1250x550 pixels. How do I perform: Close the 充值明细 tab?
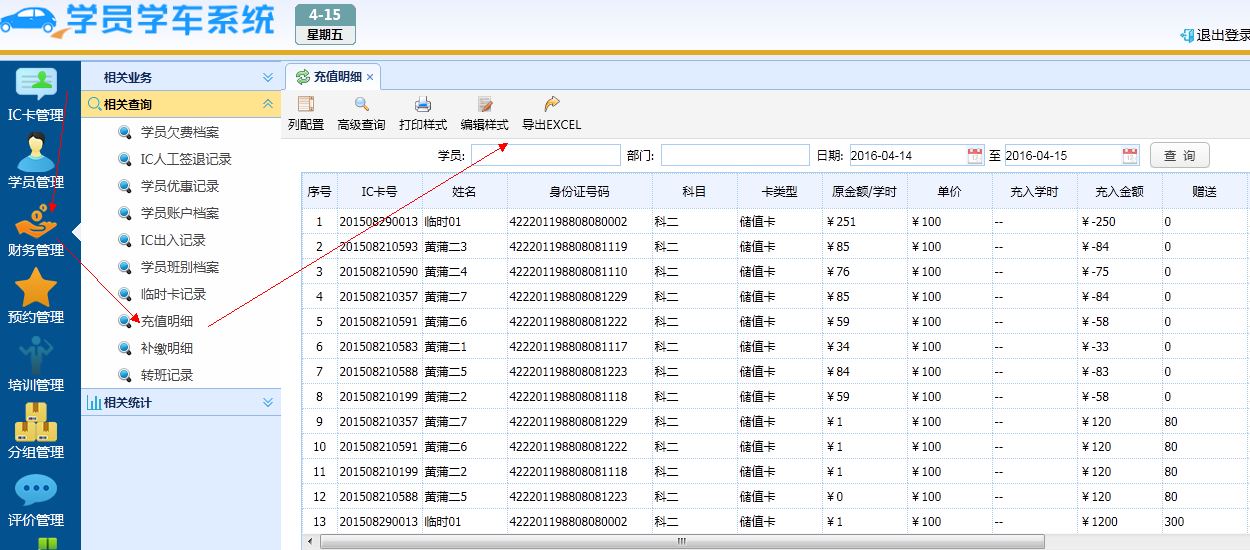tap(370, 77)
